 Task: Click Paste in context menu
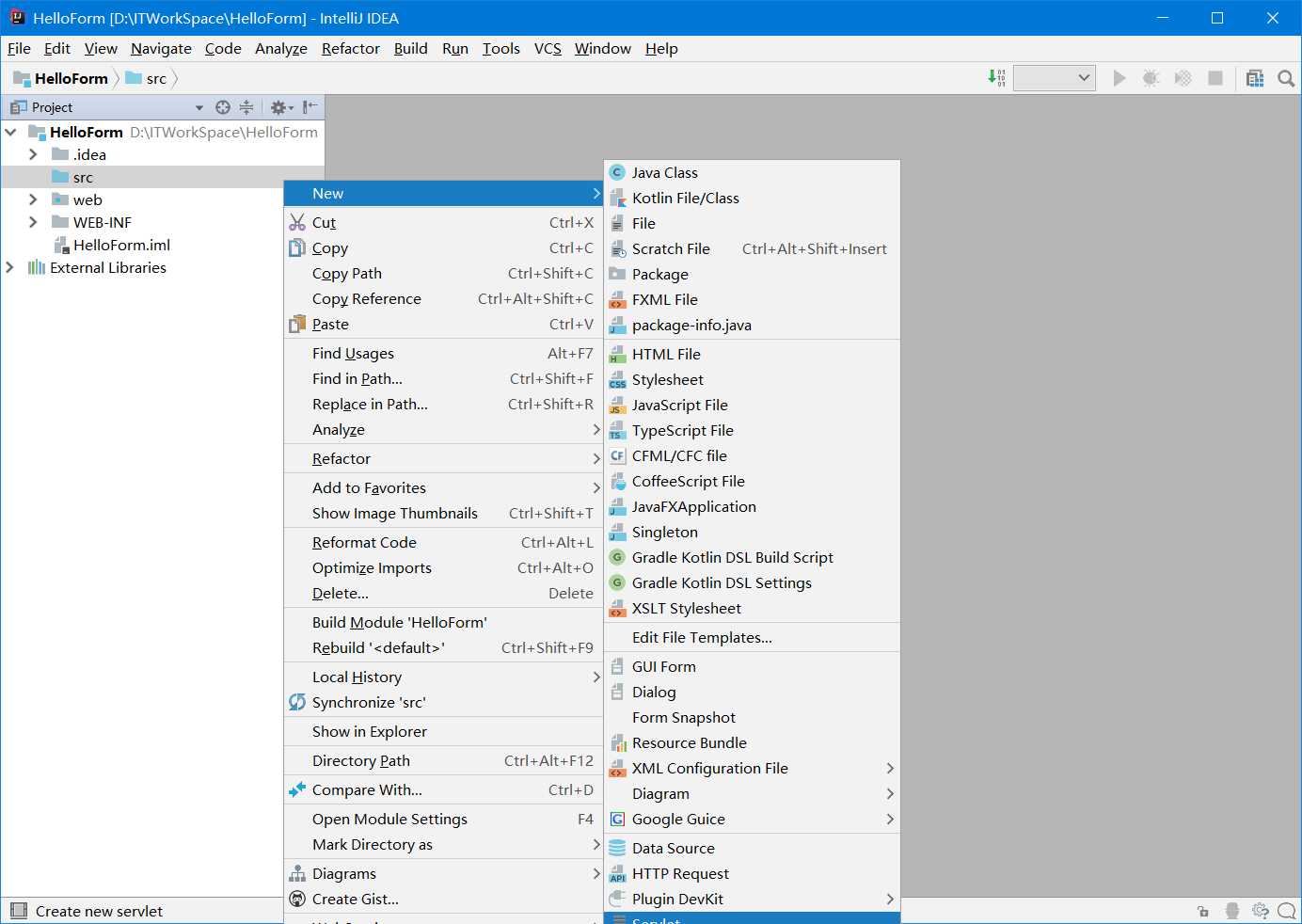[x=443, y=324]
